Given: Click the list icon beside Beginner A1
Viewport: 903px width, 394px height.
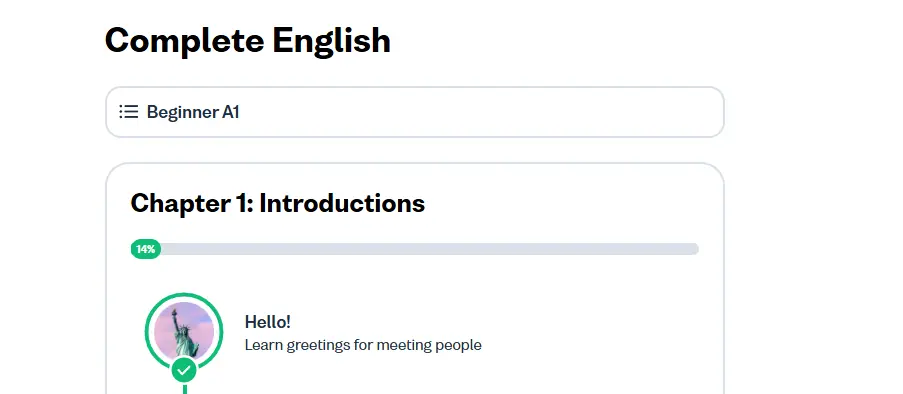Looking at the screenshot, I should [x=128, y=112].
